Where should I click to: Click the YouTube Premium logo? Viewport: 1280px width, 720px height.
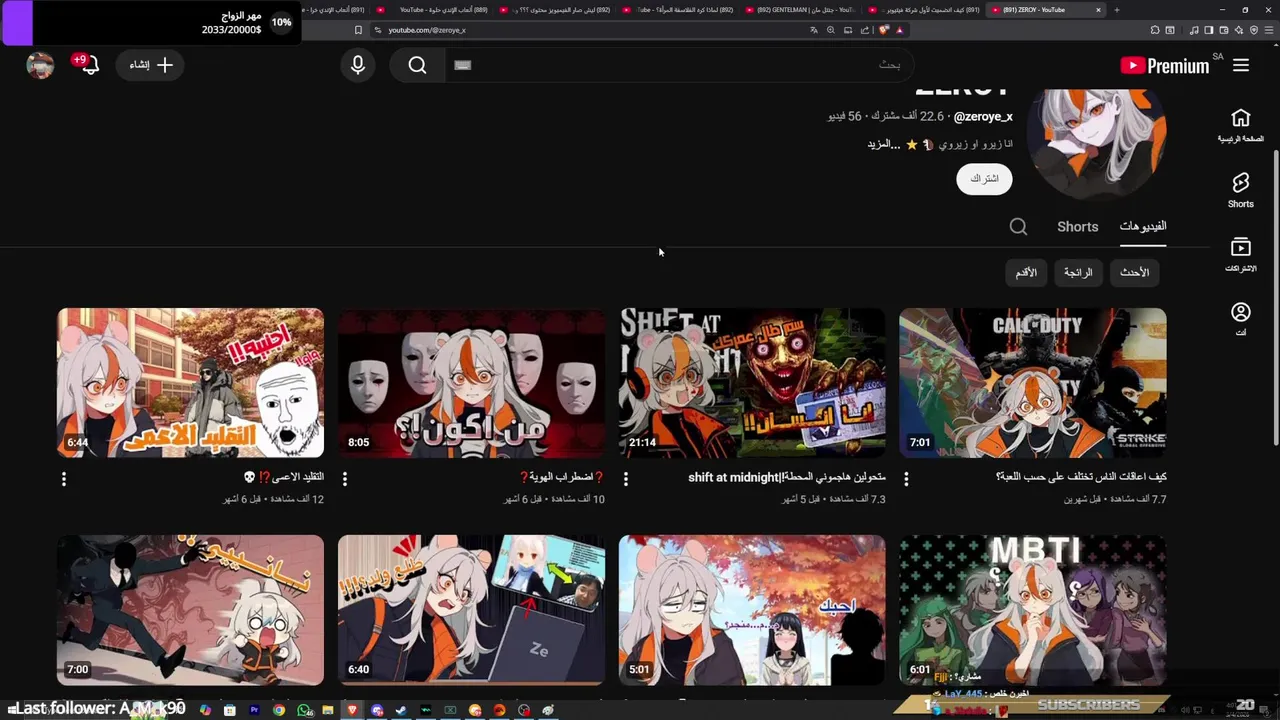(x=1165, y=66)
